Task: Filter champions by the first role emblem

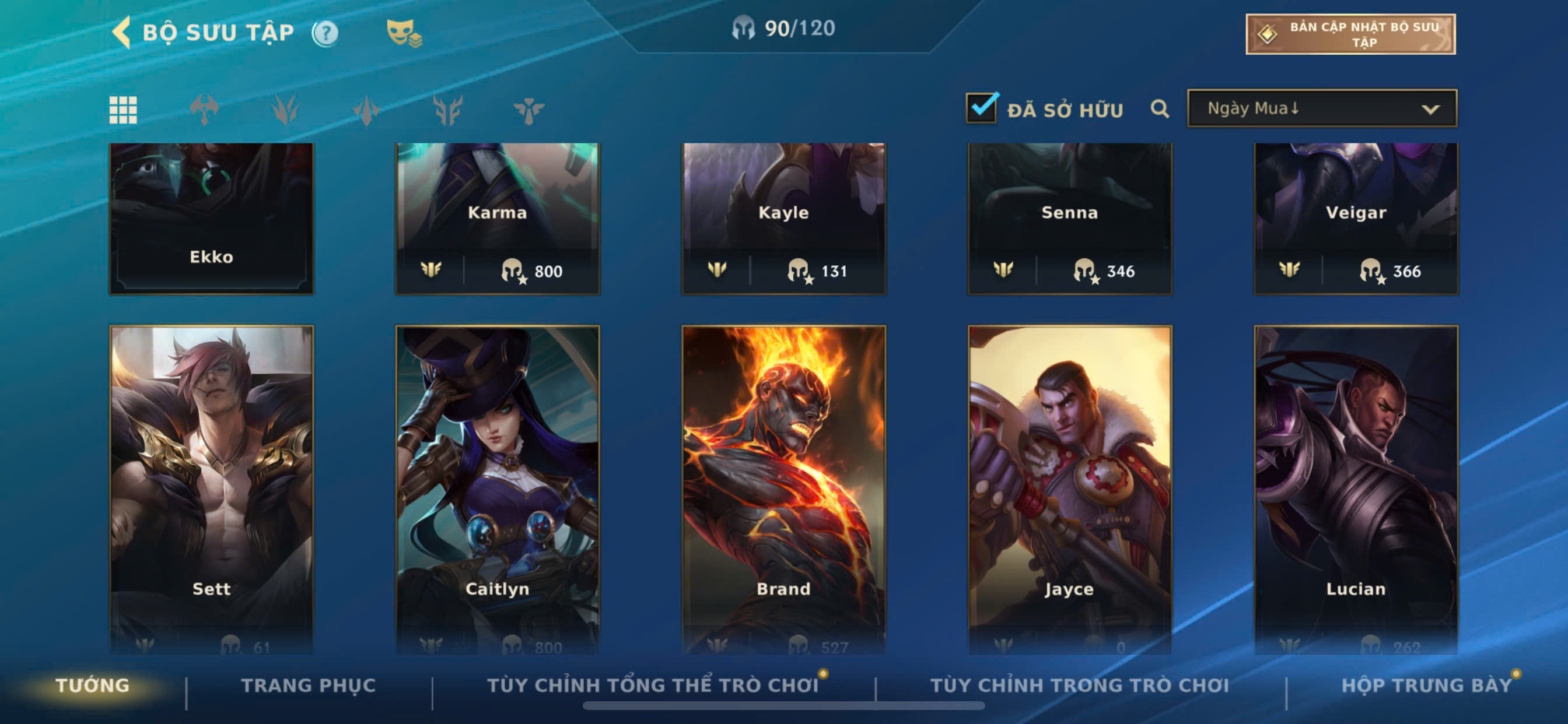Action: coord(204,110)
